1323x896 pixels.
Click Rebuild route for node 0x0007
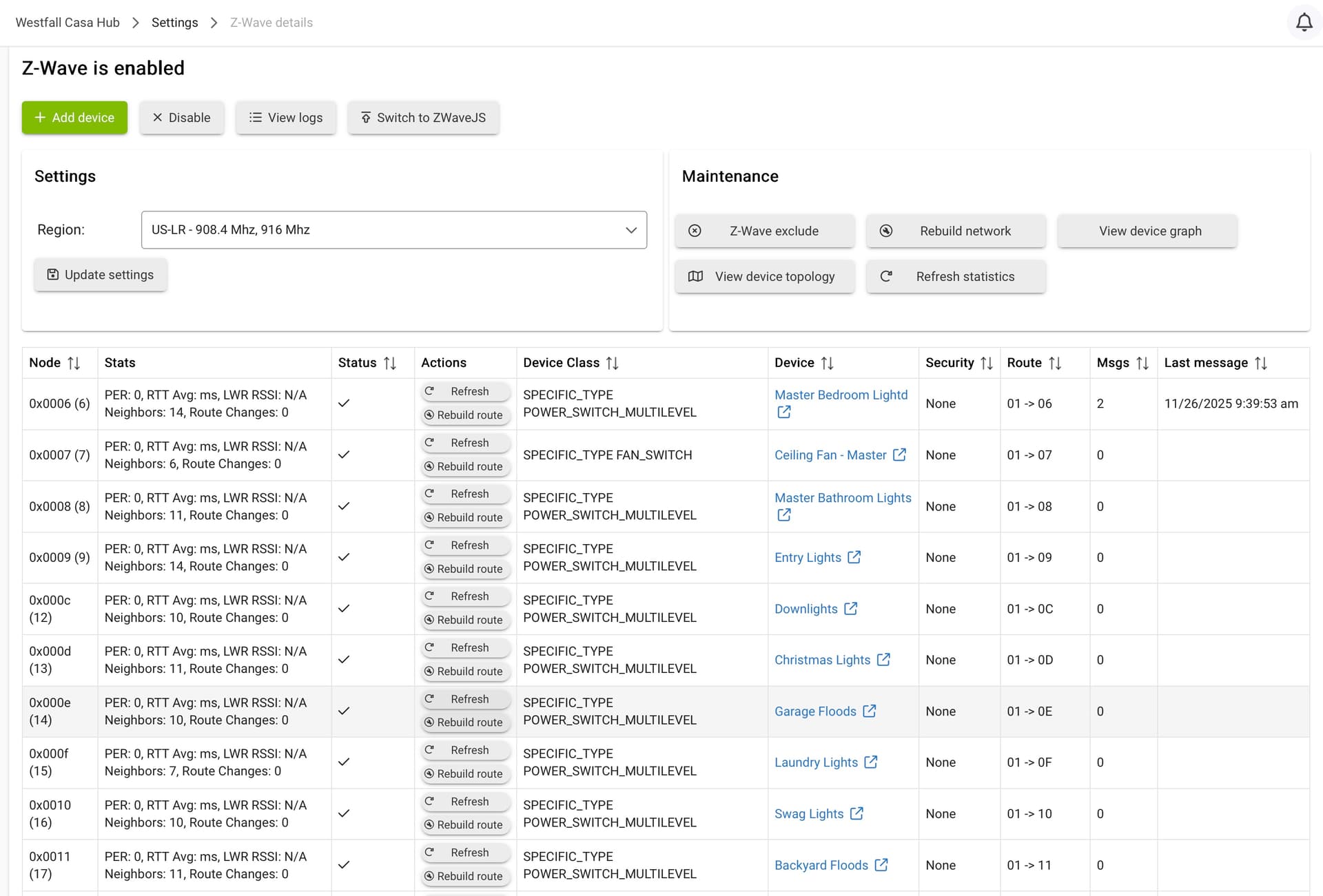465,466
